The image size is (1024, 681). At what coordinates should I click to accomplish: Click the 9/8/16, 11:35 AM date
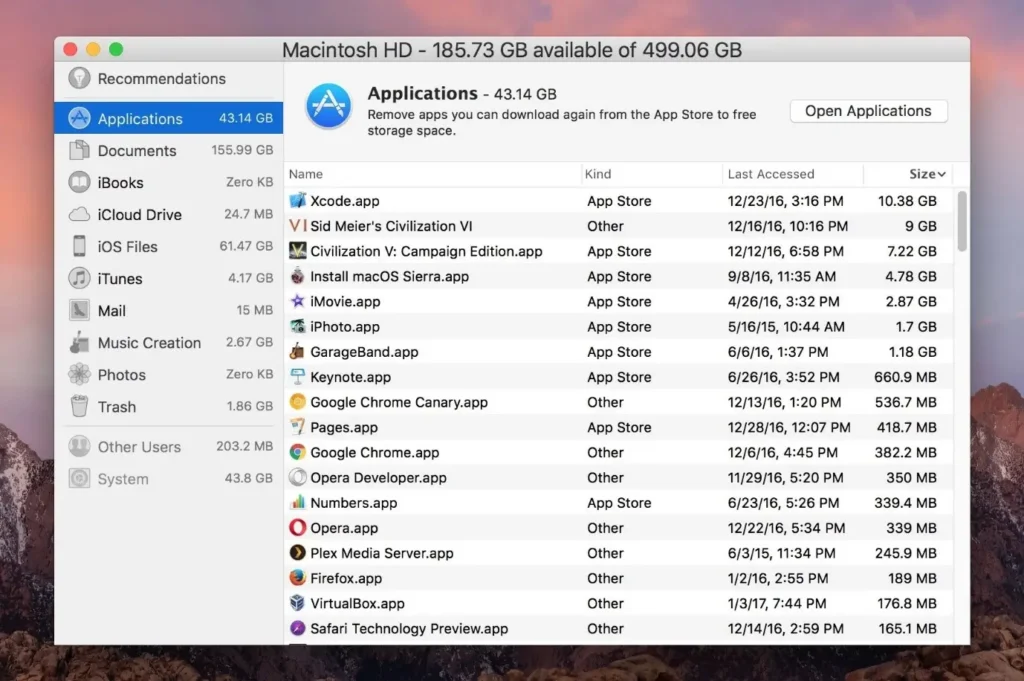782,277
